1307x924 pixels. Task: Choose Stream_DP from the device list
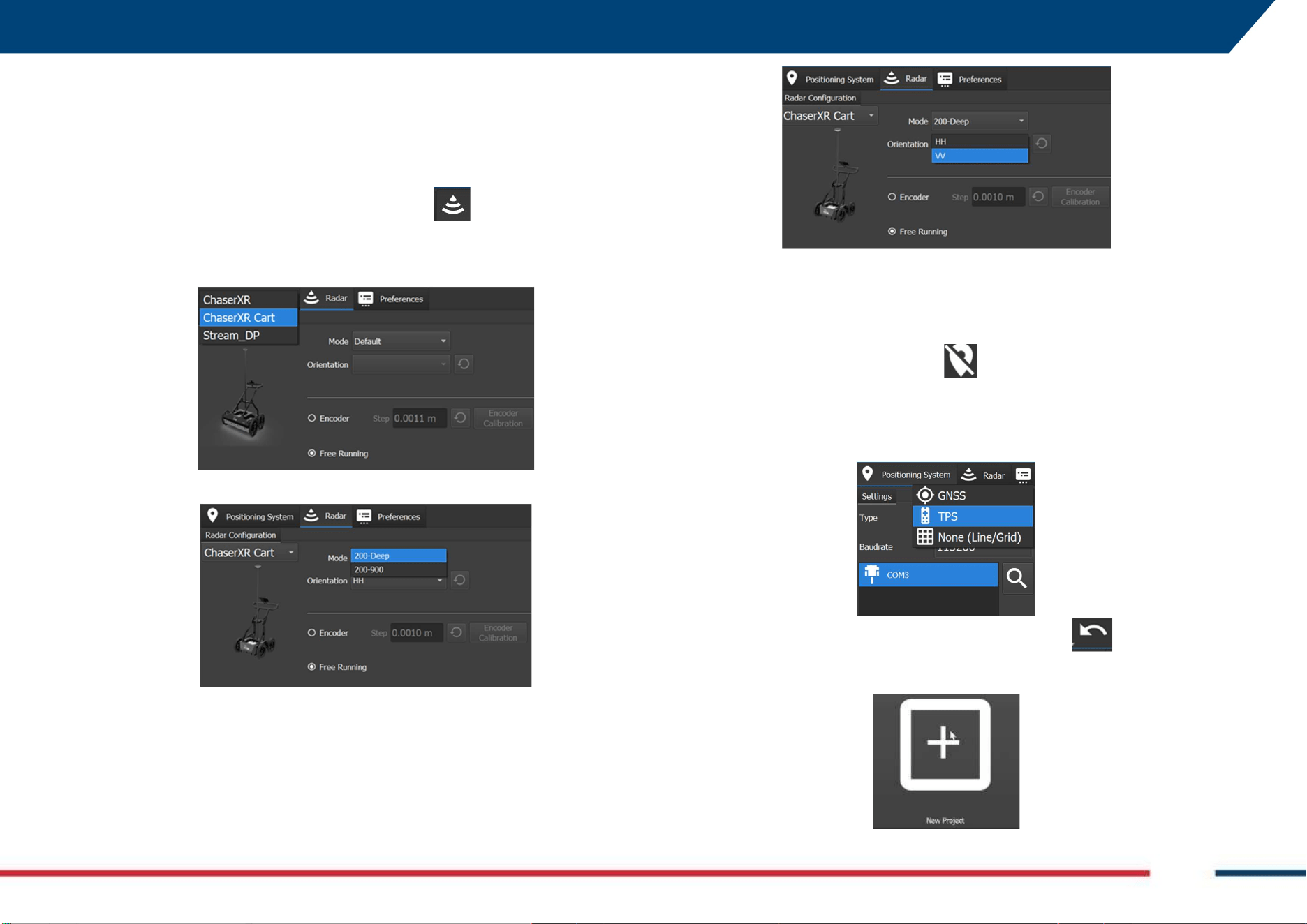(x=249, y=335)
